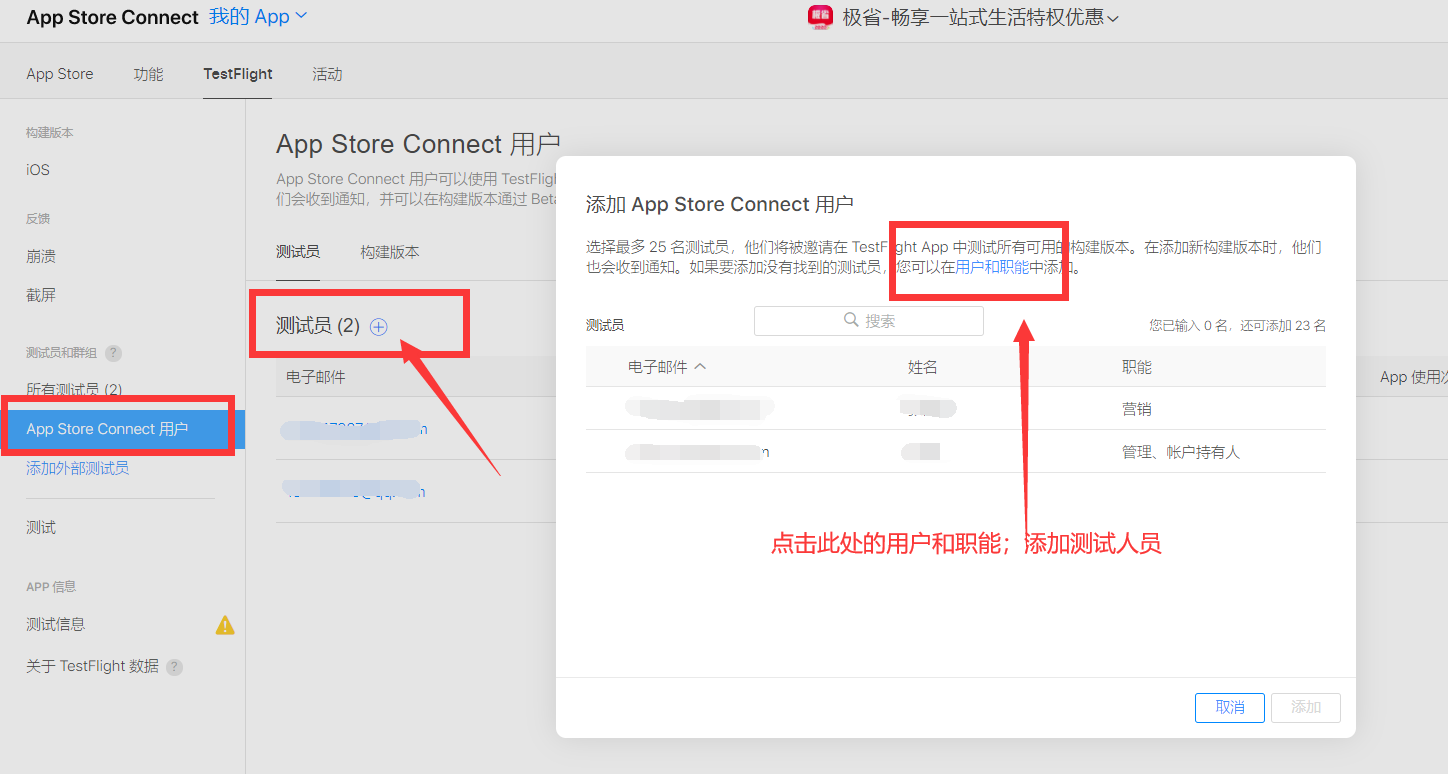1448x774 pixels.
Task: Click the App 使用次 column header
Action: pyautogui.click(x=1414, y=377)
